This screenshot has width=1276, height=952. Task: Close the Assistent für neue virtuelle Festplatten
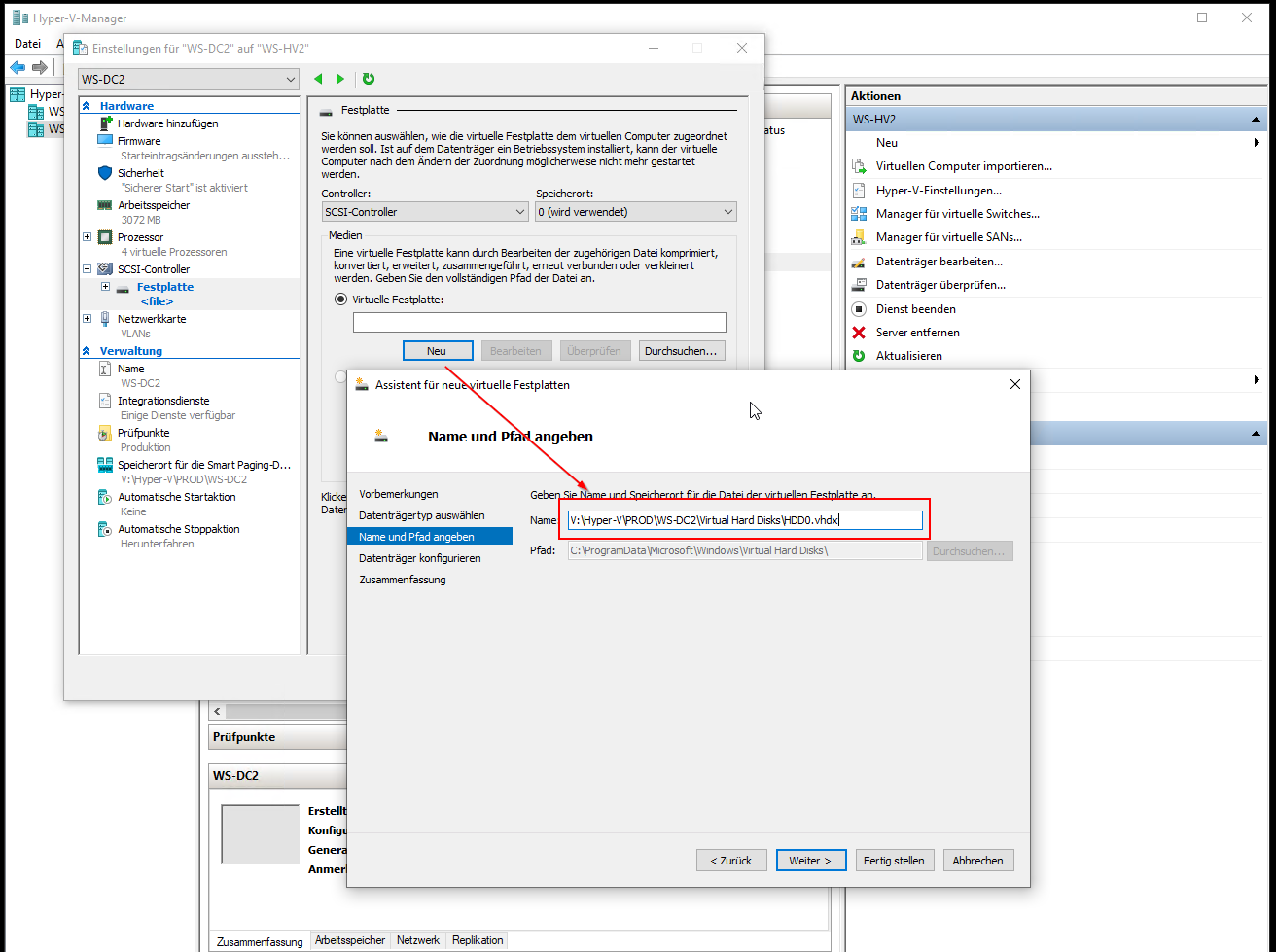(1015, 384)
